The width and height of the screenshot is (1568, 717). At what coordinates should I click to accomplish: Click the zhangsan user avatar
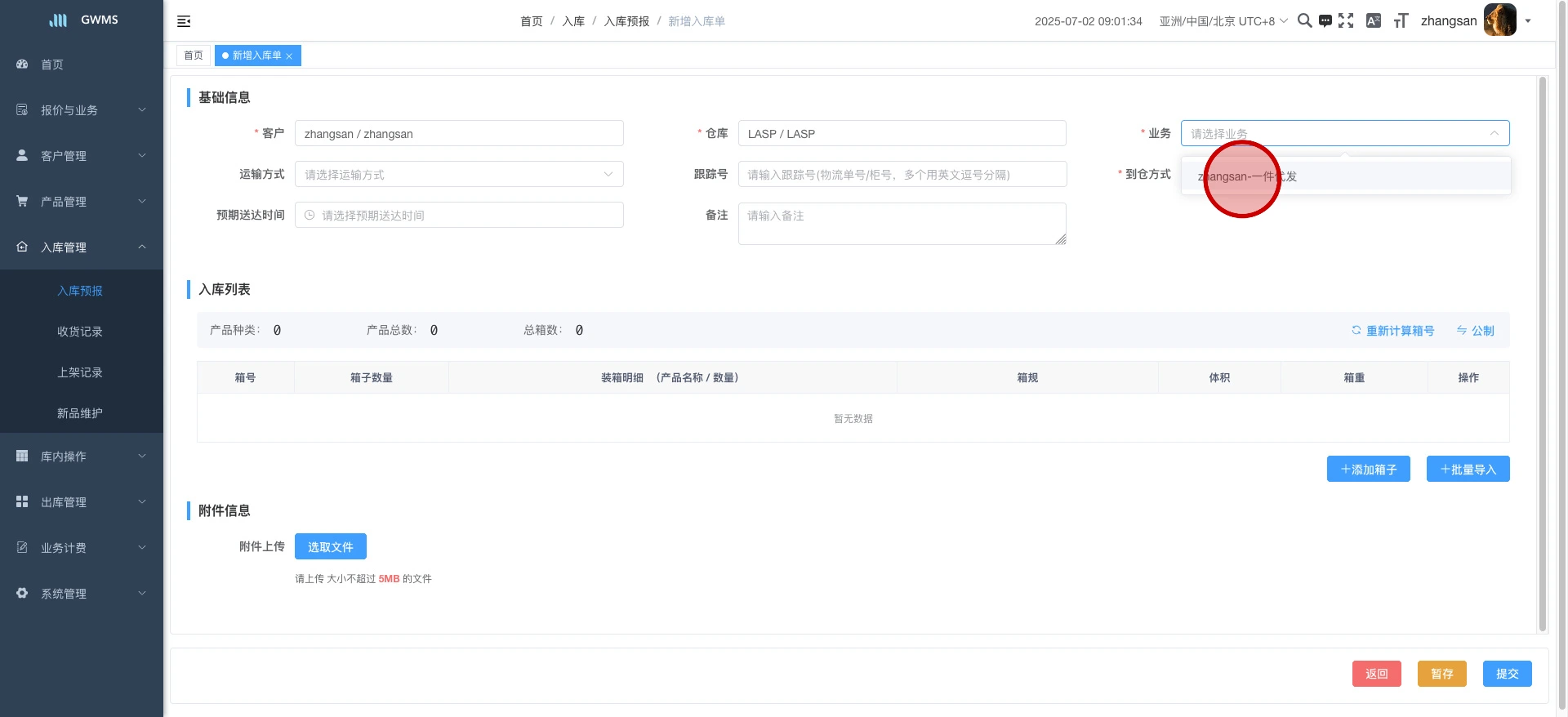tap(1499, 20)
